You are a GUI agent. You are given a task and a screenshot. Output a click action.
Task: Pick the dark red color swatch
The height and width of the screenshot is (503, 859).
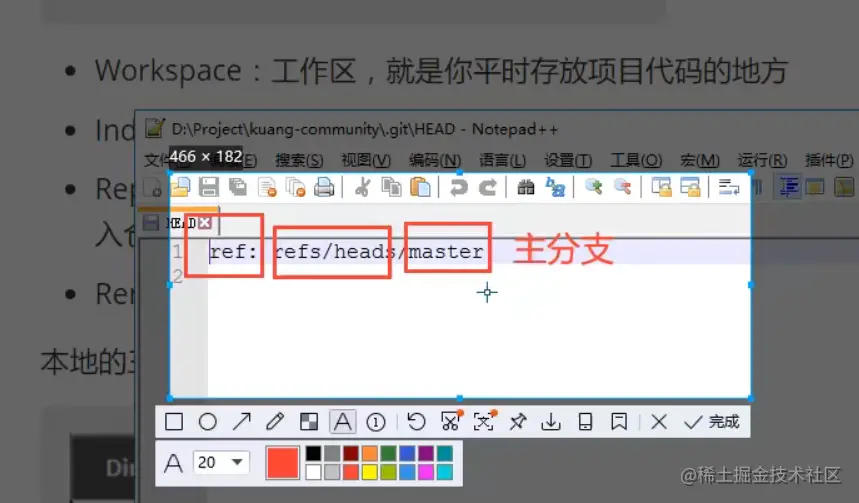tap(351, 453)
